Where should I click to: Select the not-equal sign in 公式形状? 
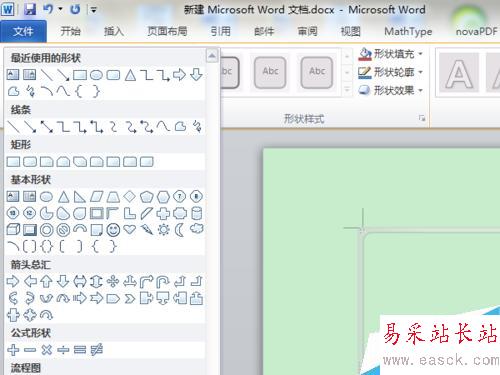click(97, 350)
